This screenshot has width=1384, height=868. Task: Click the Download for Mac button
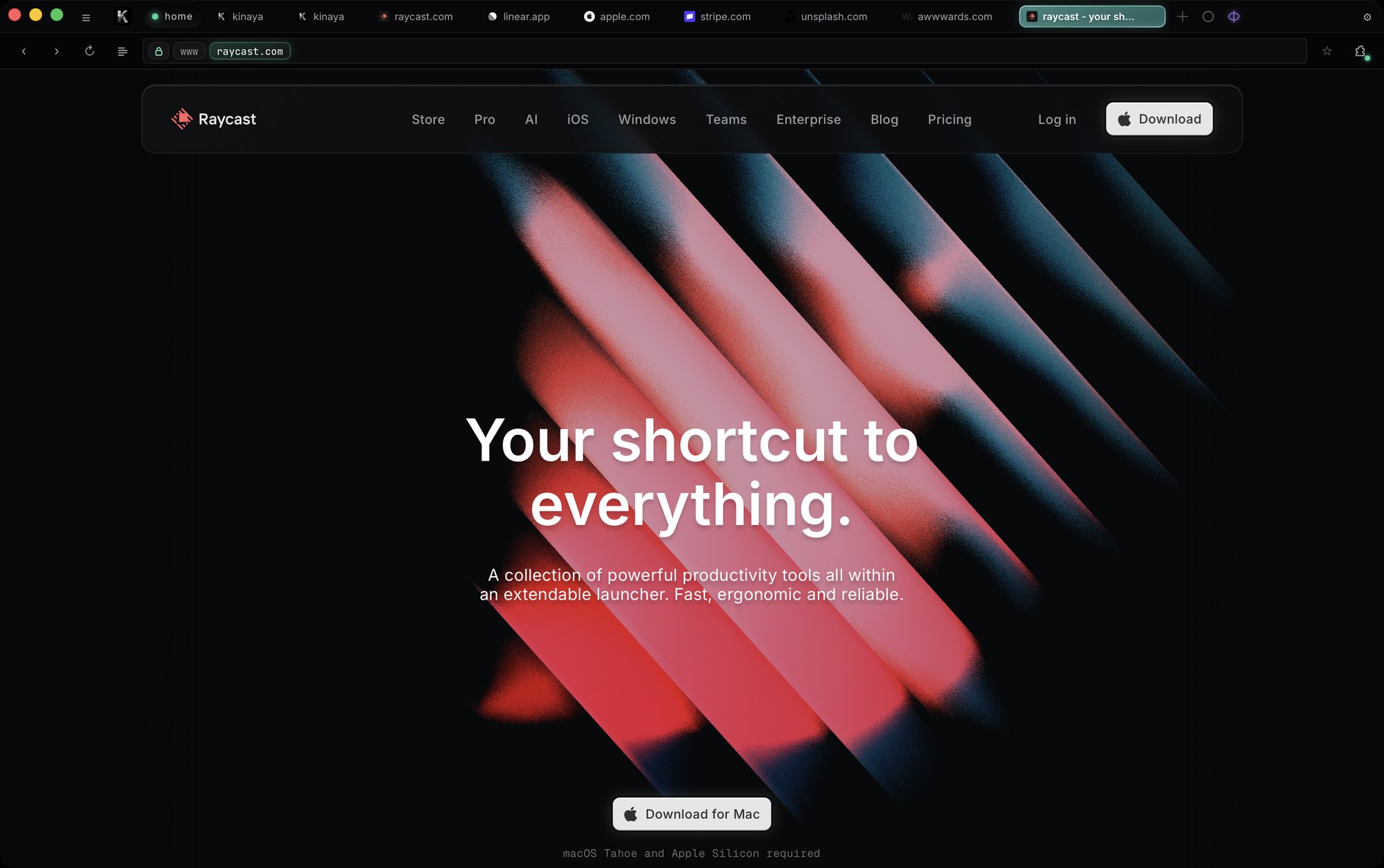tap(691, 814)
